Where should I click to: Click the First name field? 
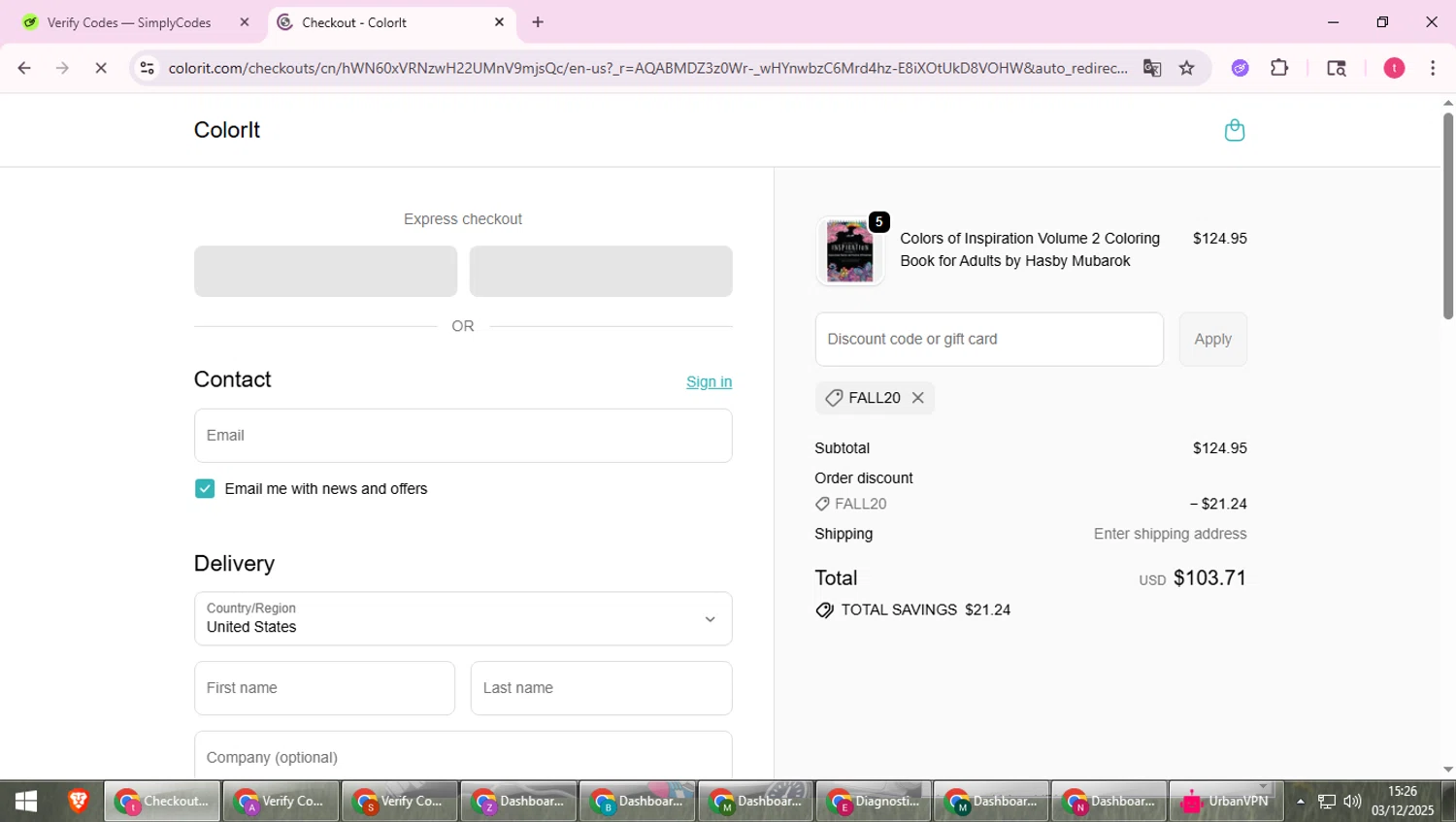coord(324,688)
